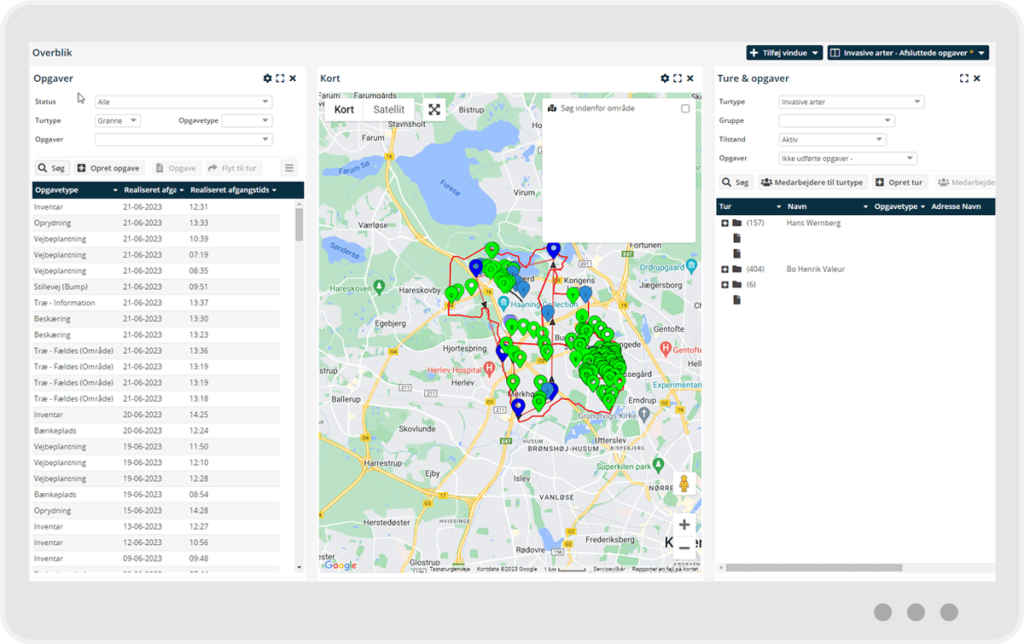Click the folder icon beside (404)
The width and height of the screenshot is (1024, 644).
(x=737, y=269)
